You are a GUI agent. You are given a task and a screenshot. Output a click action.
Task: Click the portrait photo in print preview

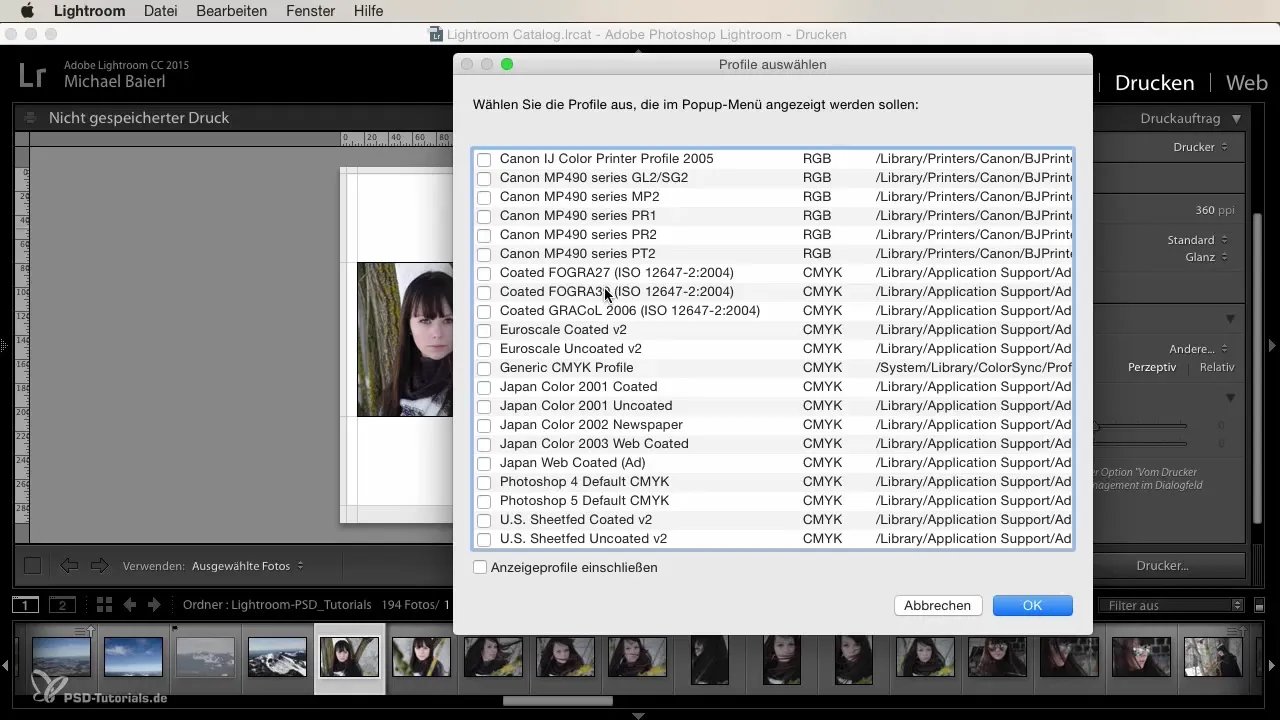click(x=405, y=339)
